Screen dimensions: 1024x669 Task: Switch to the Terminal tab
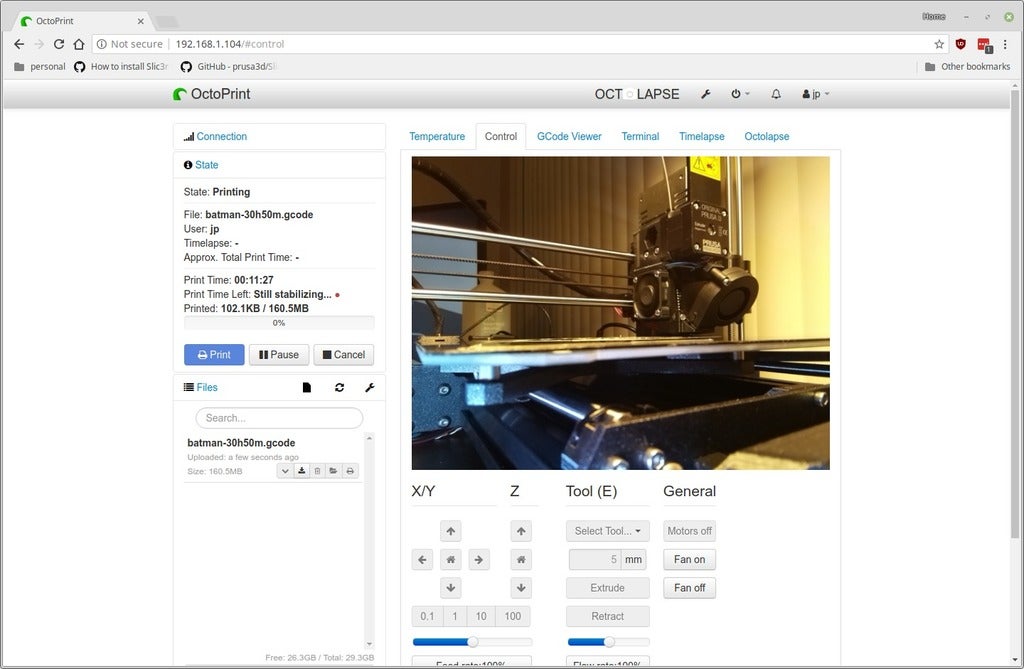(640, 136)
